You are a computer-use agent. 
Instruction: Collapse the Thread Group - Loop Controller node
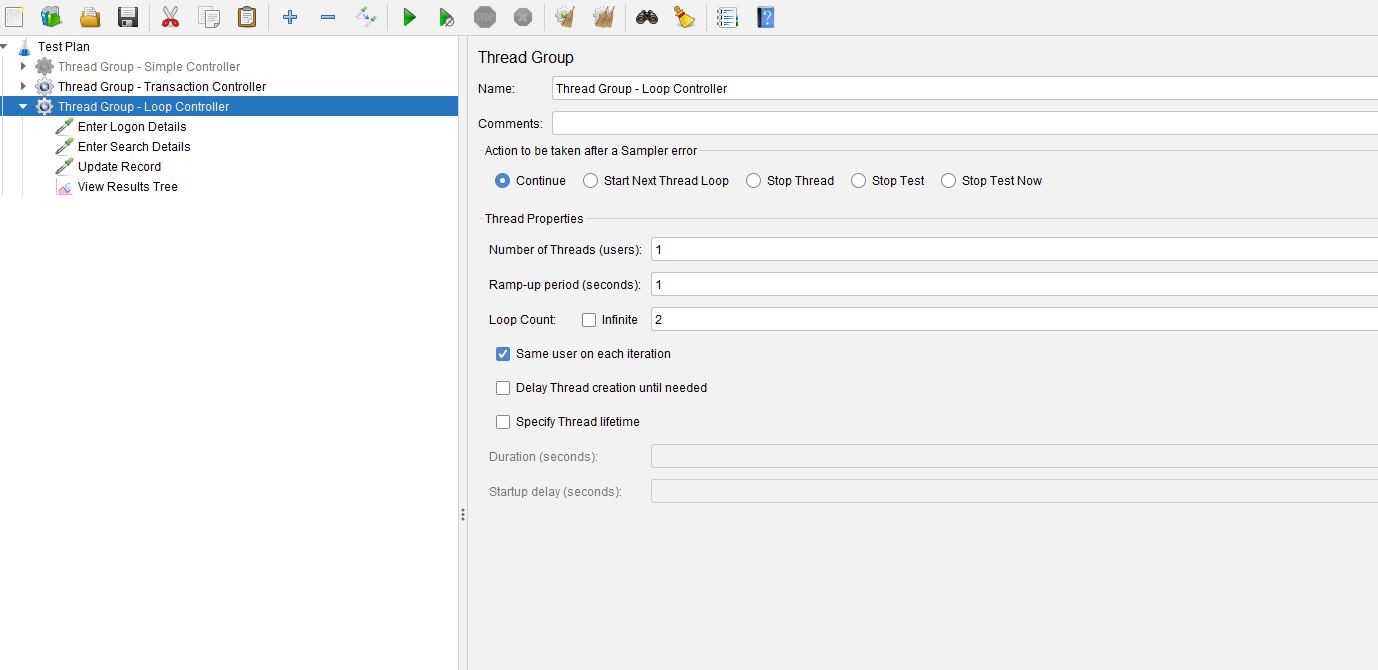coord(22,106)
